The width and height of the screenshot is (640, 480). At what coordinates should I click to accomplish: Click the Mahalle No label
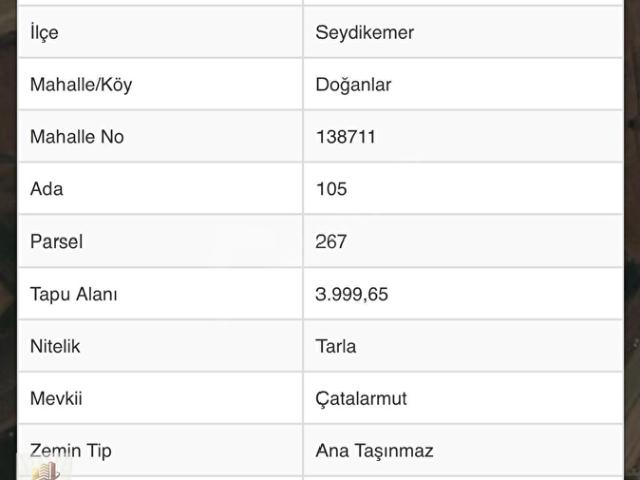(x=77, y=137)
